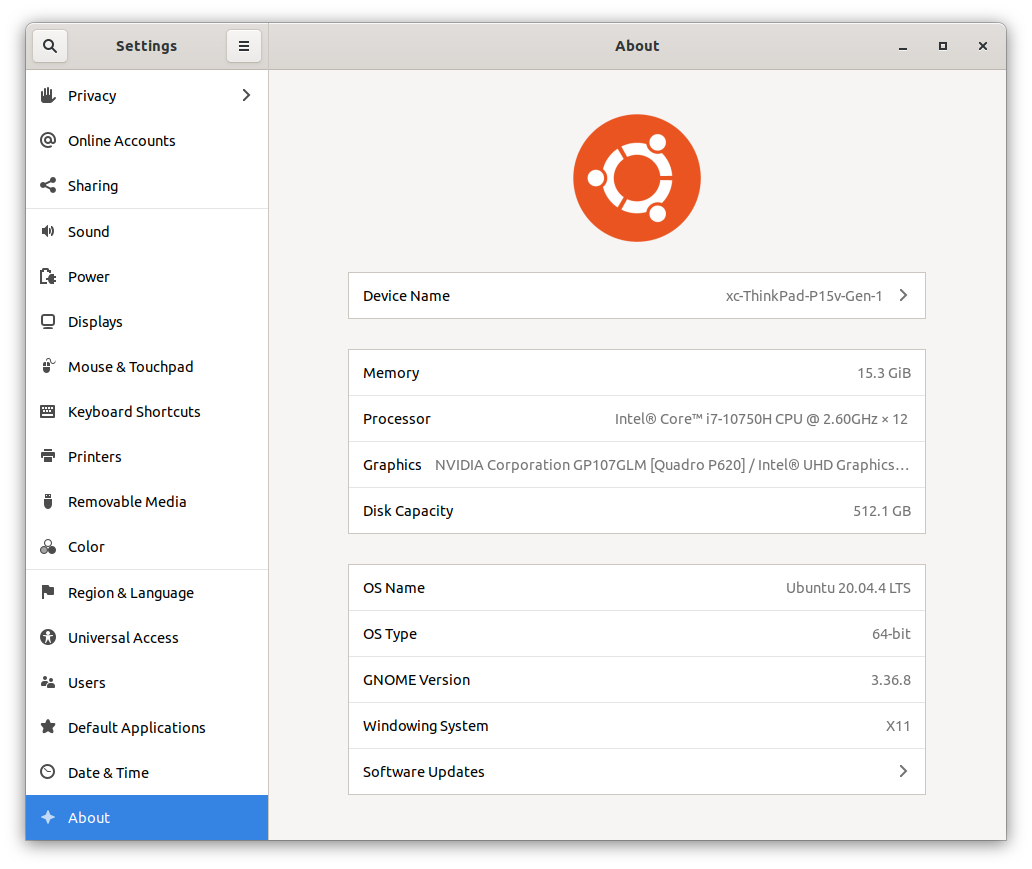The width and height of the screenshot is (1032, 869).
Task: Open Software Updates chevron arrow
Action: (x=903, y=771)
